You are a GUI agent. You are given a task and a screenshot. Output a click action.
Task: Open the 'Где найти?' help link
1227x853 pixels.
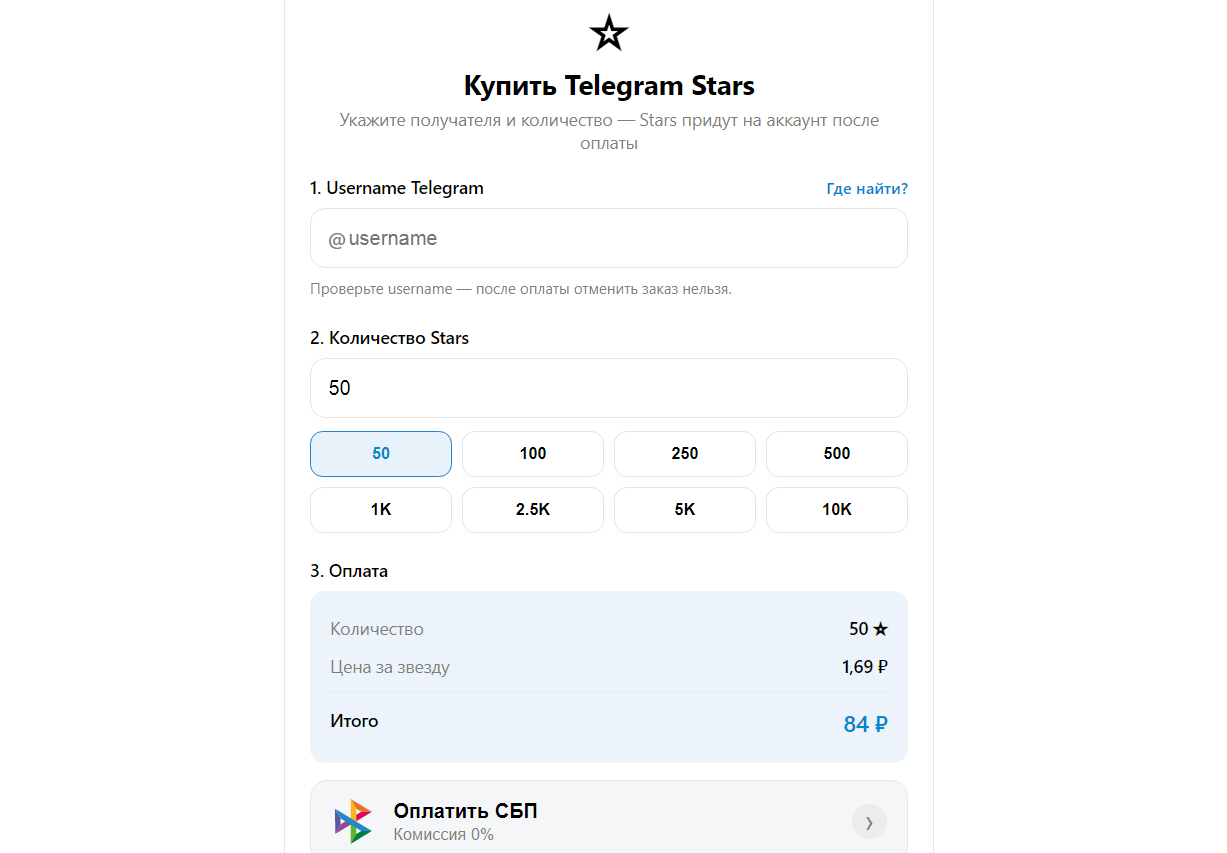[867, 189]
